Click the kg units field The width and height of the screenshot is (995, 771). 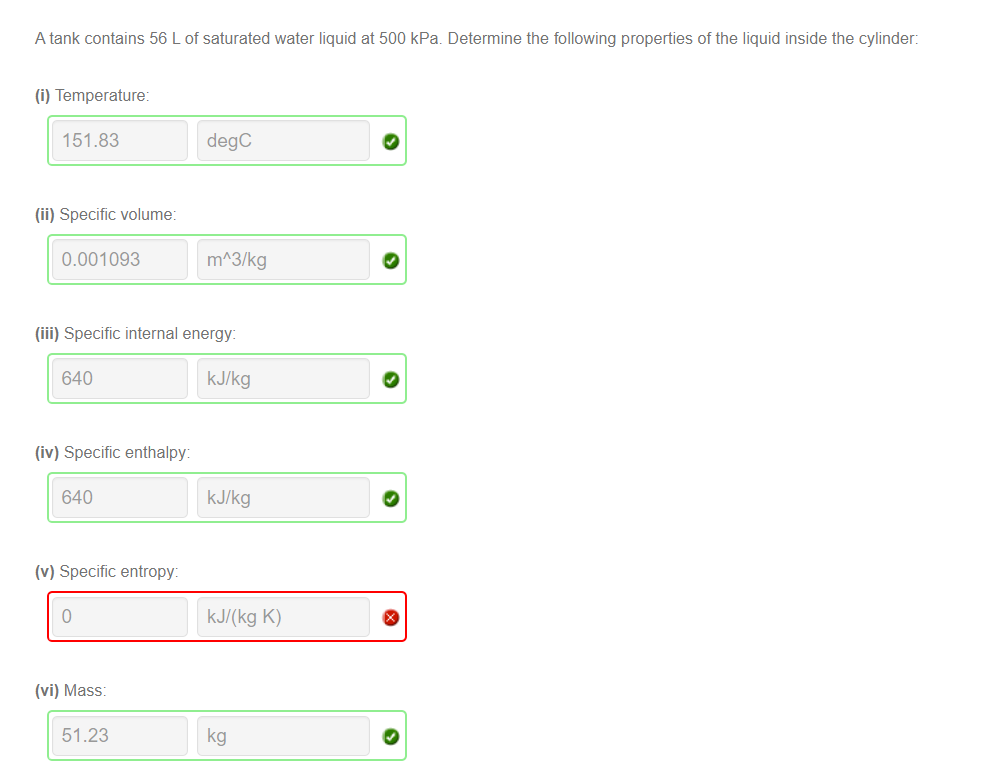coord(283,735)
